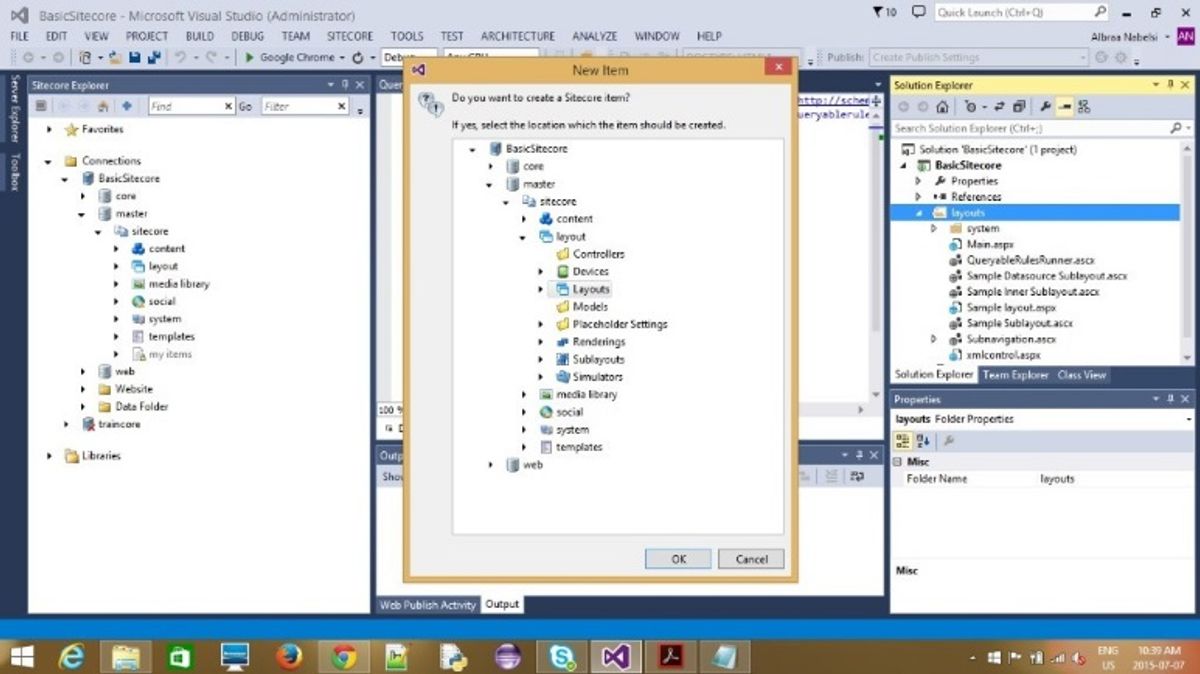Click the green Start debugging arrow

[x=249, y=58]
